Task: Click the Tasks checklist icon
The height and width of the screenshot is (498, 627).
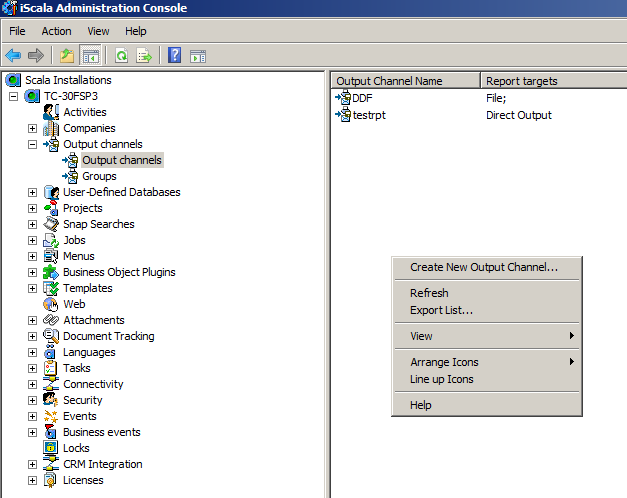Action: [51, 368]
